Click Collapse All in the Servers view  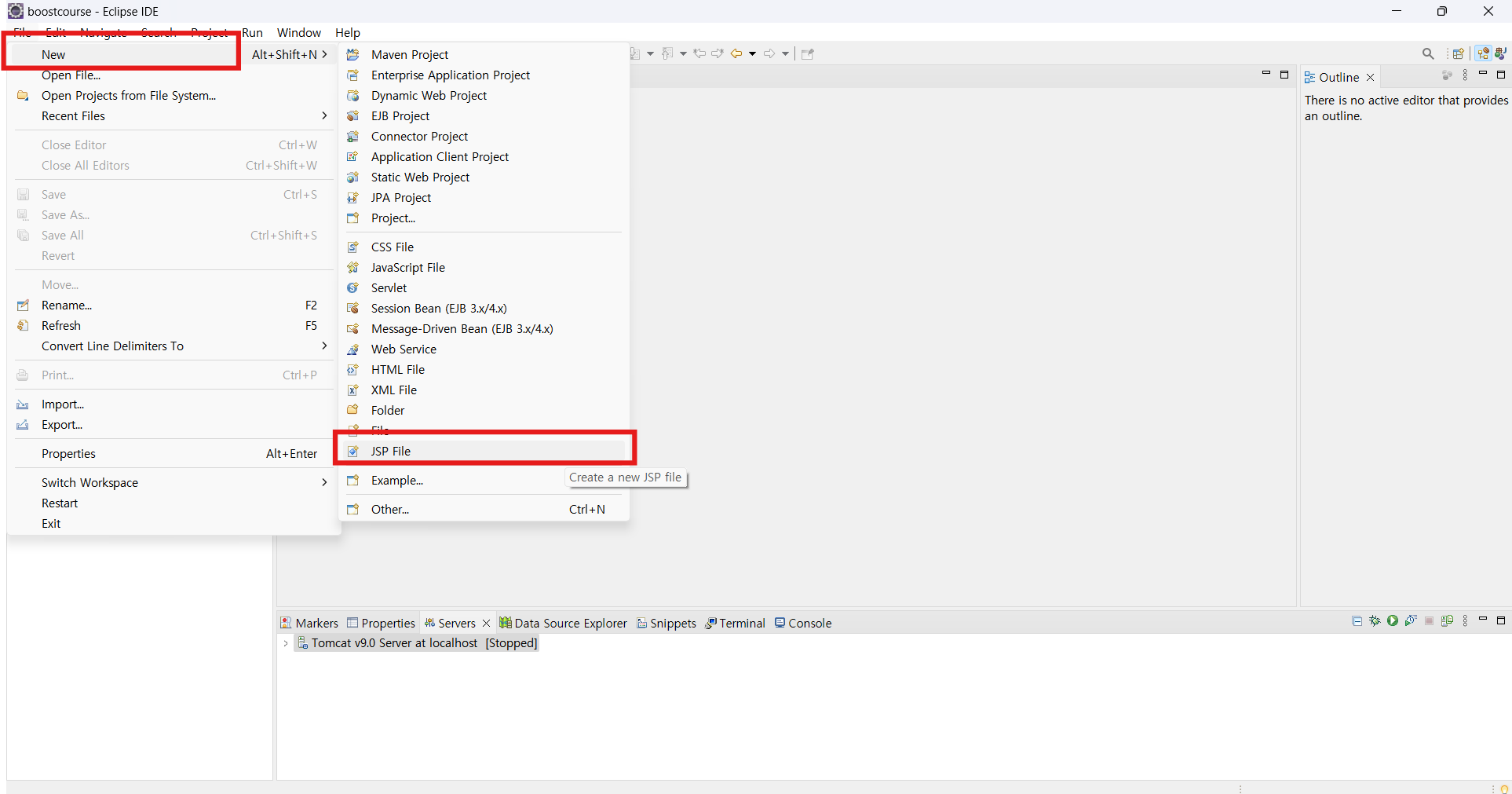1357,621
